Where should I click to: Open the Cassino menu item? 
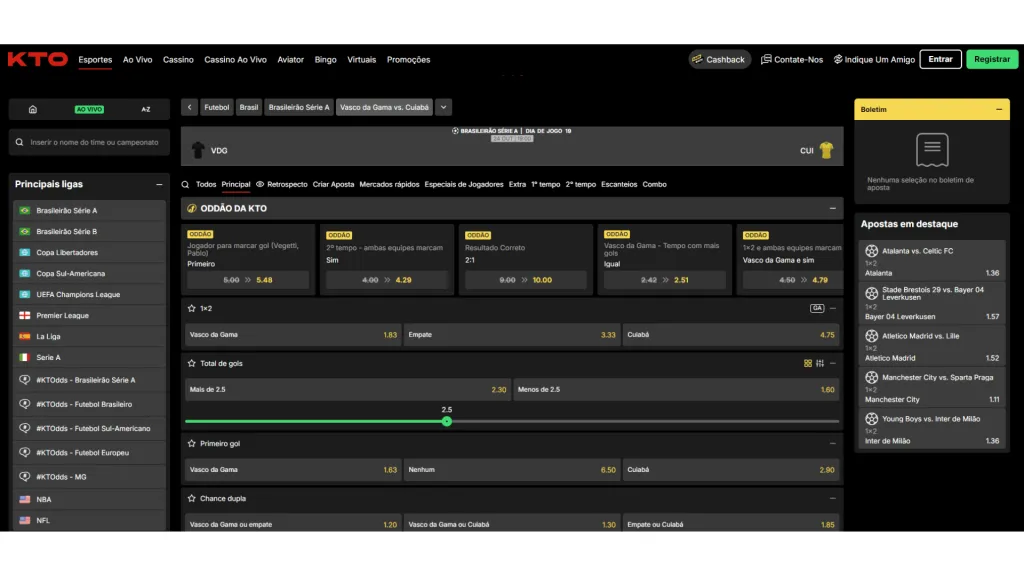(178, 59)
